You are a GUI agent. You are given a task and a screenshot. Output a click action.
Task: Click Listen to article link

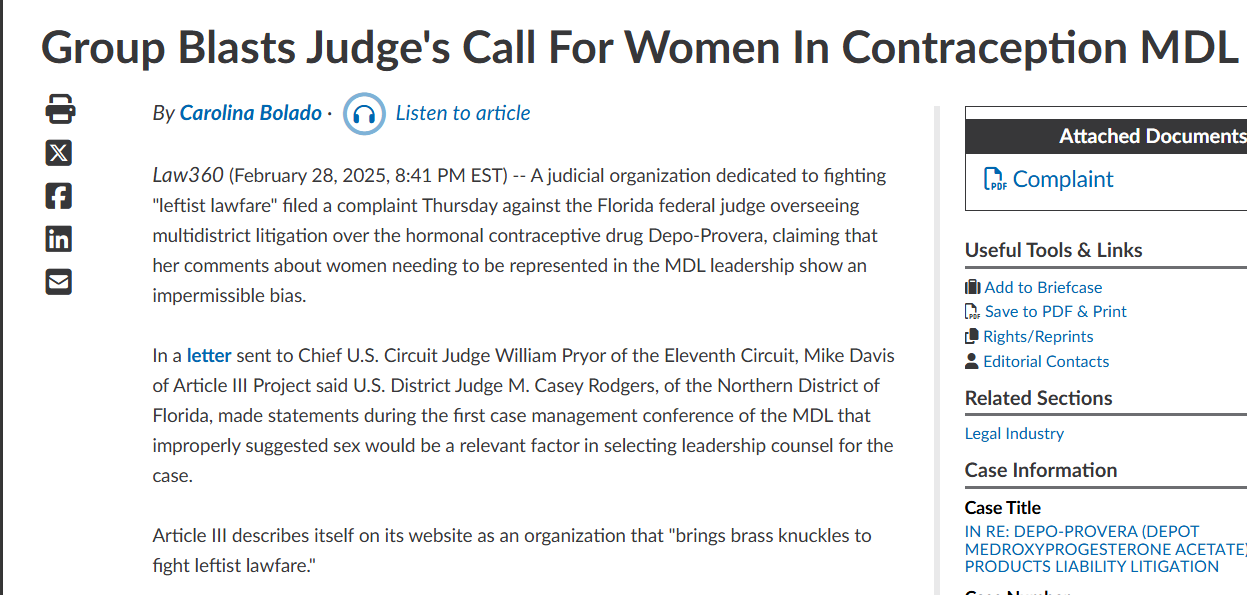click(x=463, y=113)
